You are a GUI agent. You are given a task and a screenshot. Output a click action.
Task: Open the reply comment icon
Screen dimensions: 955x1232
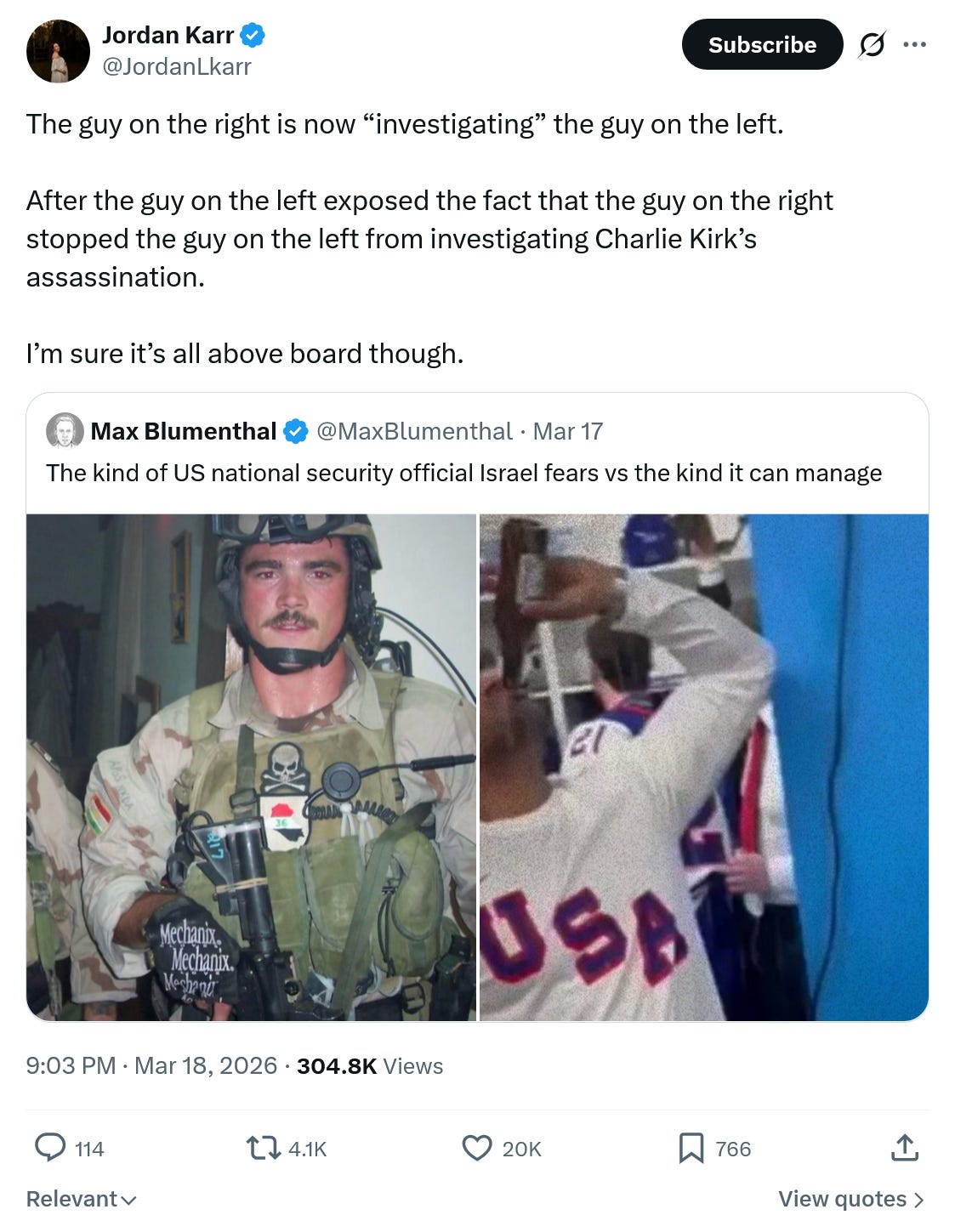tap(50, 1148)
